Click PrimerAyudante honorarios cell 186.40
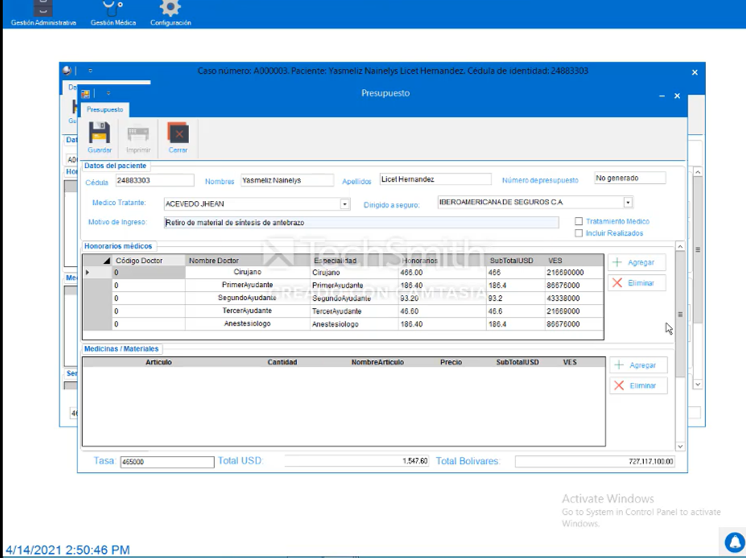Image resolution: width=746 pixels, height=558 pixels. 442,285
